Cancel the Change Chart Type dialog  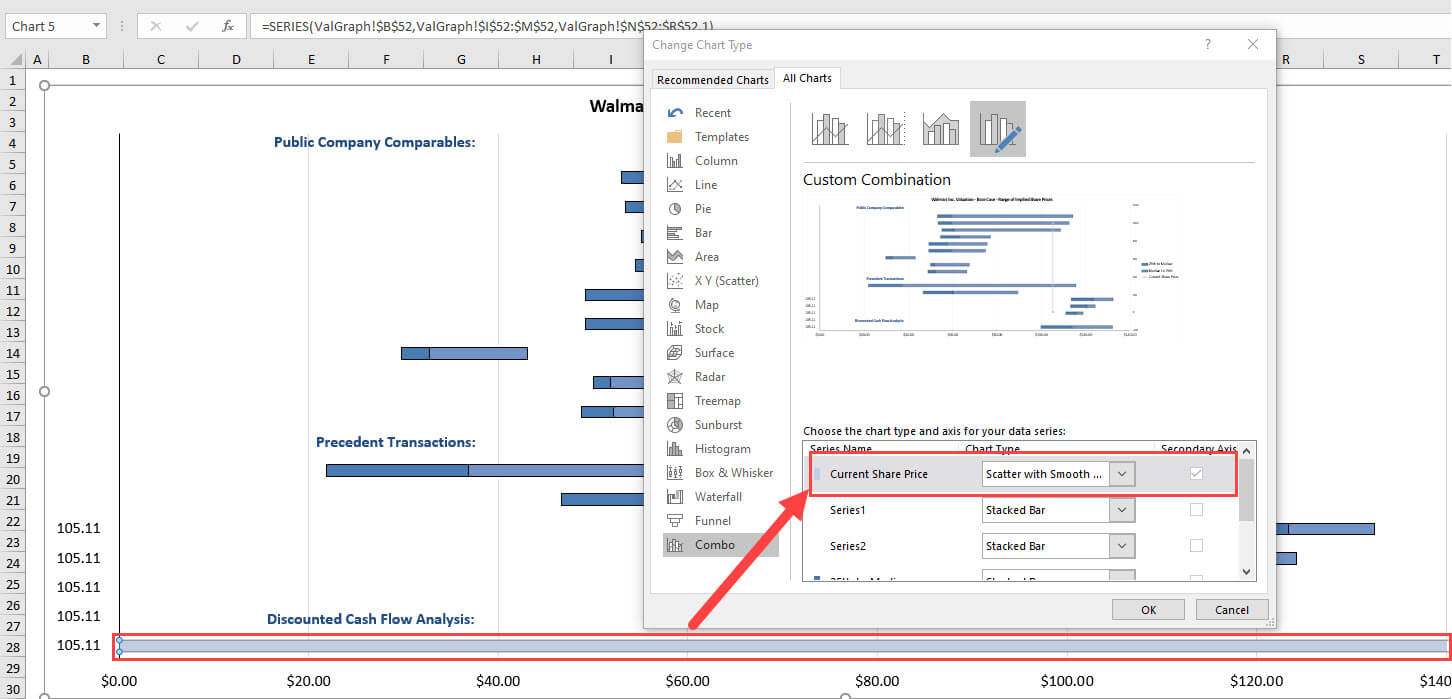1231,608
